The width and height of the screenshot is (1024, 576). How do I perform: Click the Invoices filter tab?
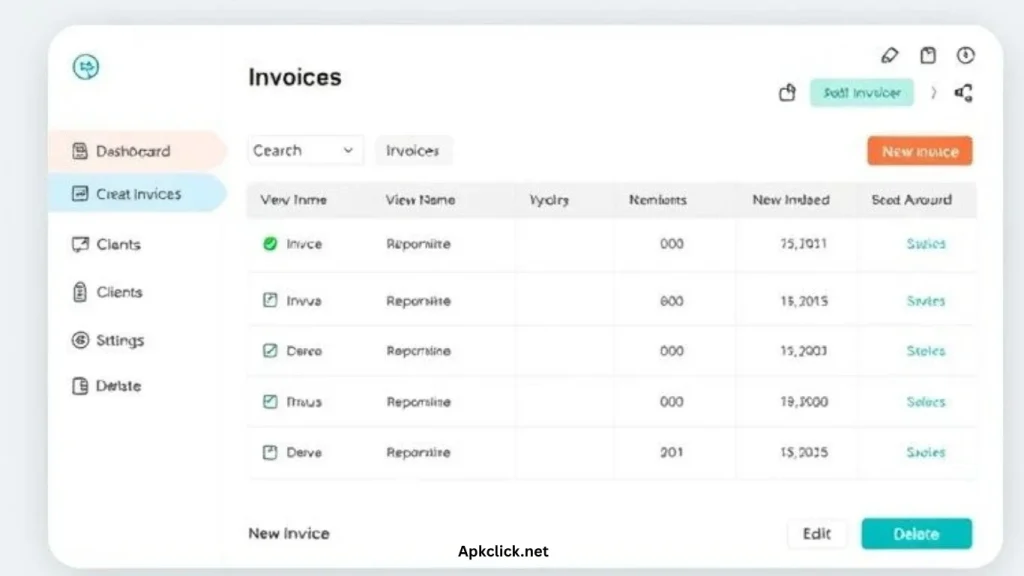[x=413, y=150]
